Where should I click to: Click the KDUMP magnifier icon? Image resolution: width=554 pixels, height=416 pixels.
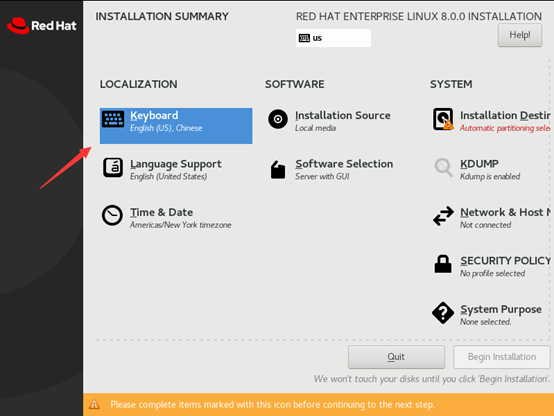pos(443,167)
